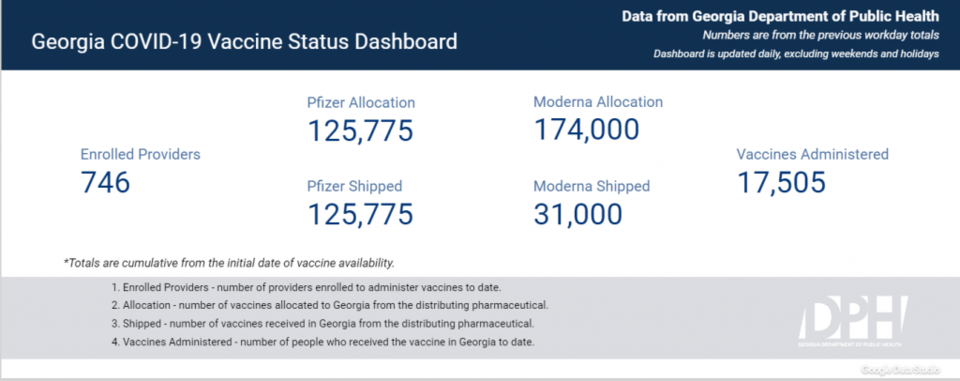Select the Pfizer Shipped figure 125,775
The height and width of the screenshot is (381, 960).
[360, 214]
